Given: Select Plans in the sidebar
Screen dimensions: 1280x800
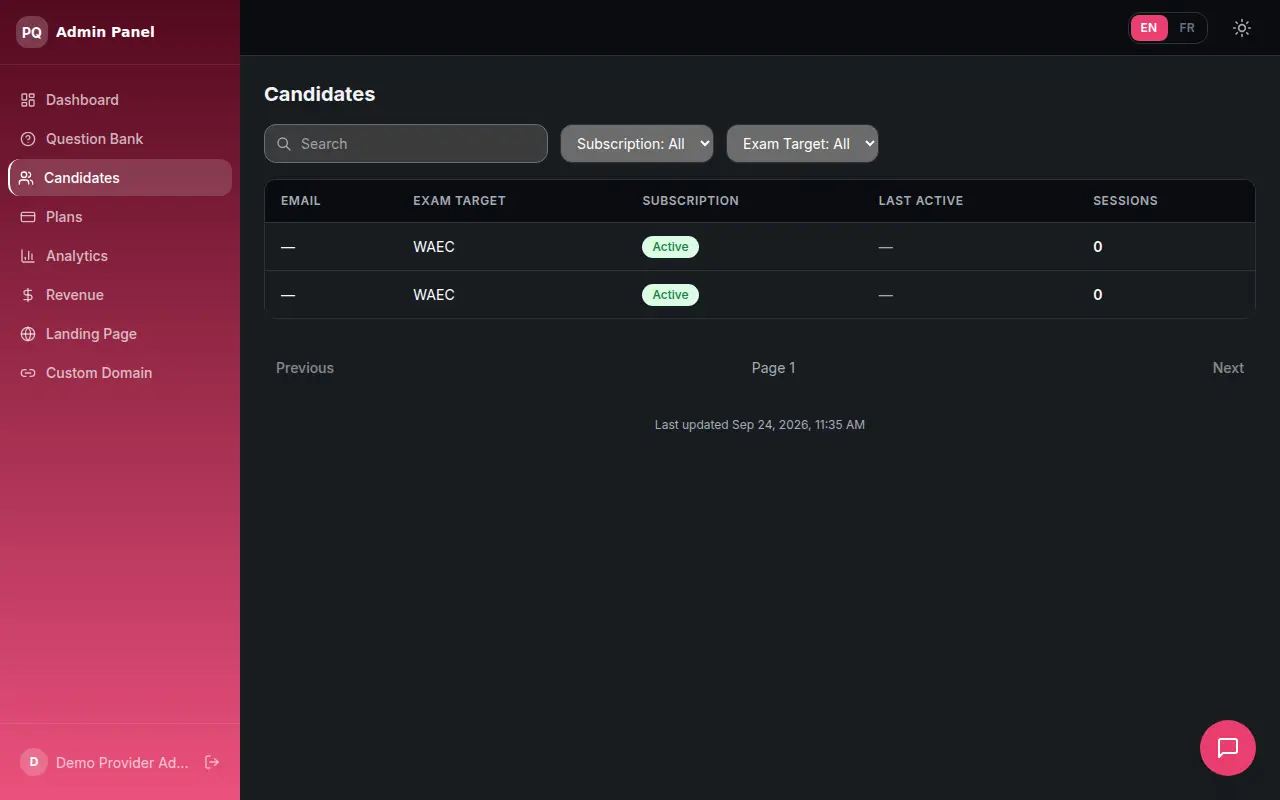Looking at the screenshot, I should point(120,217).
